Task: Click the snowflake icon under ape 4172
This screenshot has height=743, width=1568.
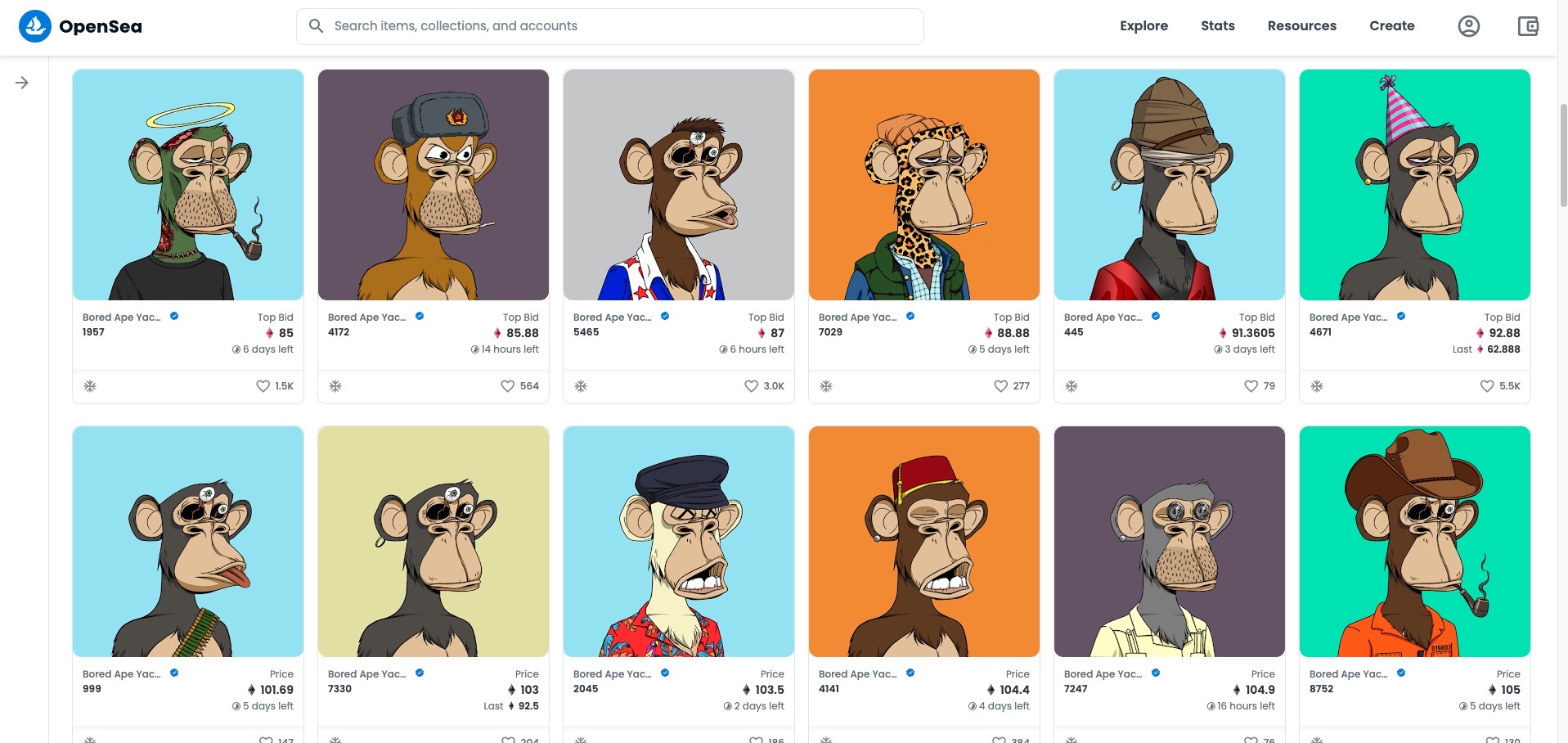Action: pos(335,386)
